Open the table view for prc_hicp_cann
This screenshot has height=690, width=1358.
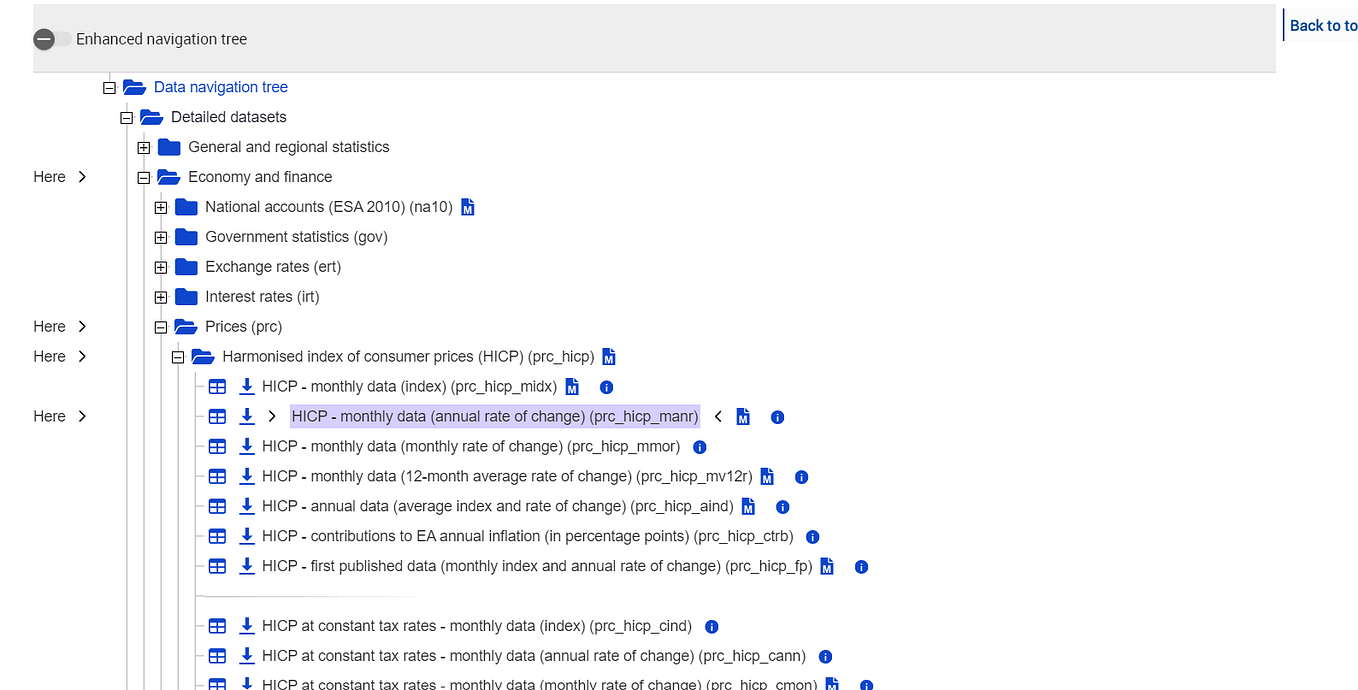point(217,656)
